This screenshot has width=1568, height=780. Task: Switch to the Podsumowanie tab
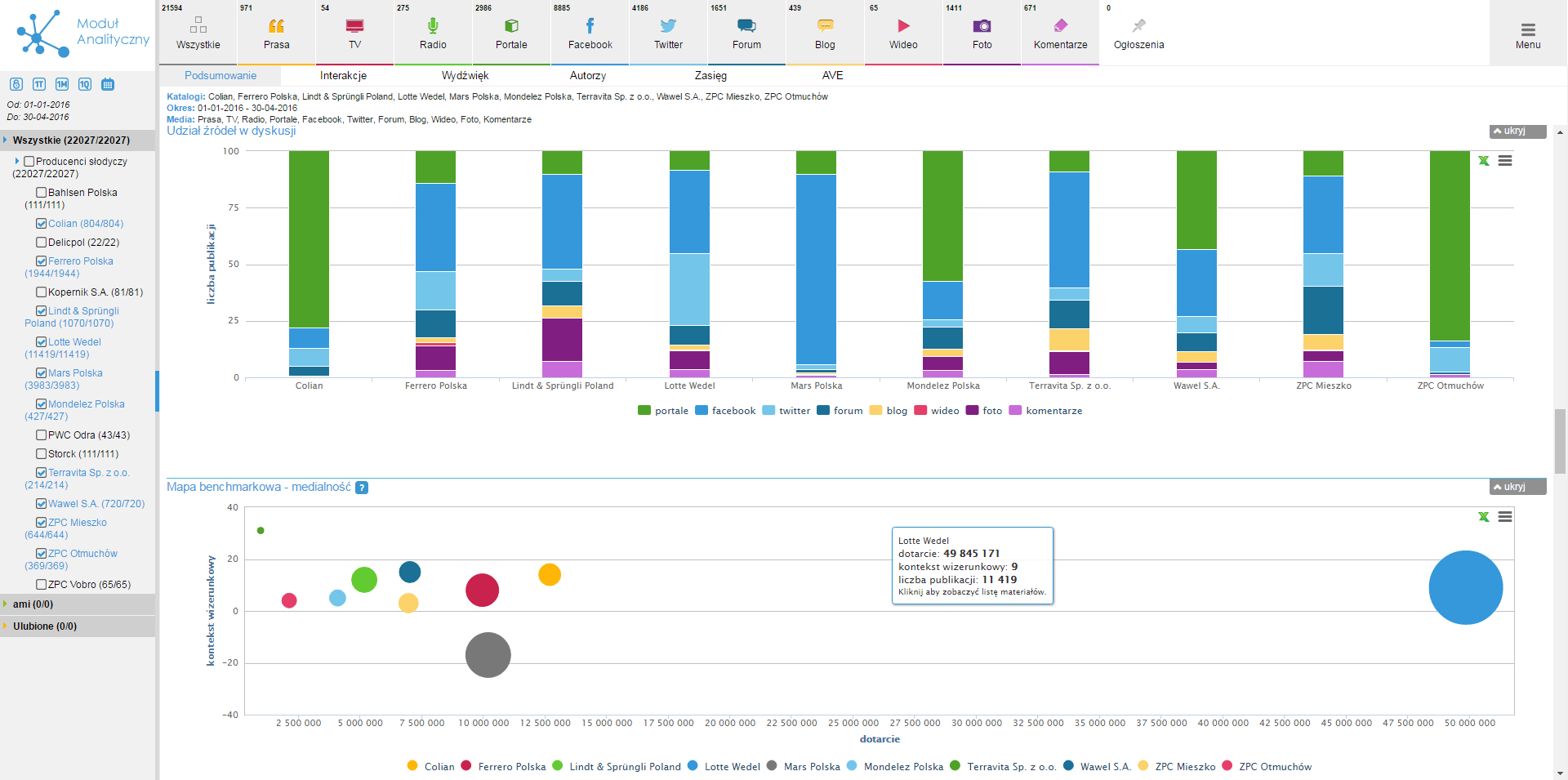click(x=220, y=76)
